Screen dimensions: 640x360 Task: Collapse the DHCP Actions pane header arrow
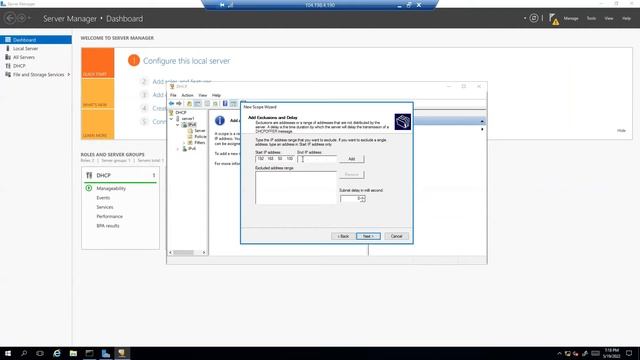click(482, 121)
